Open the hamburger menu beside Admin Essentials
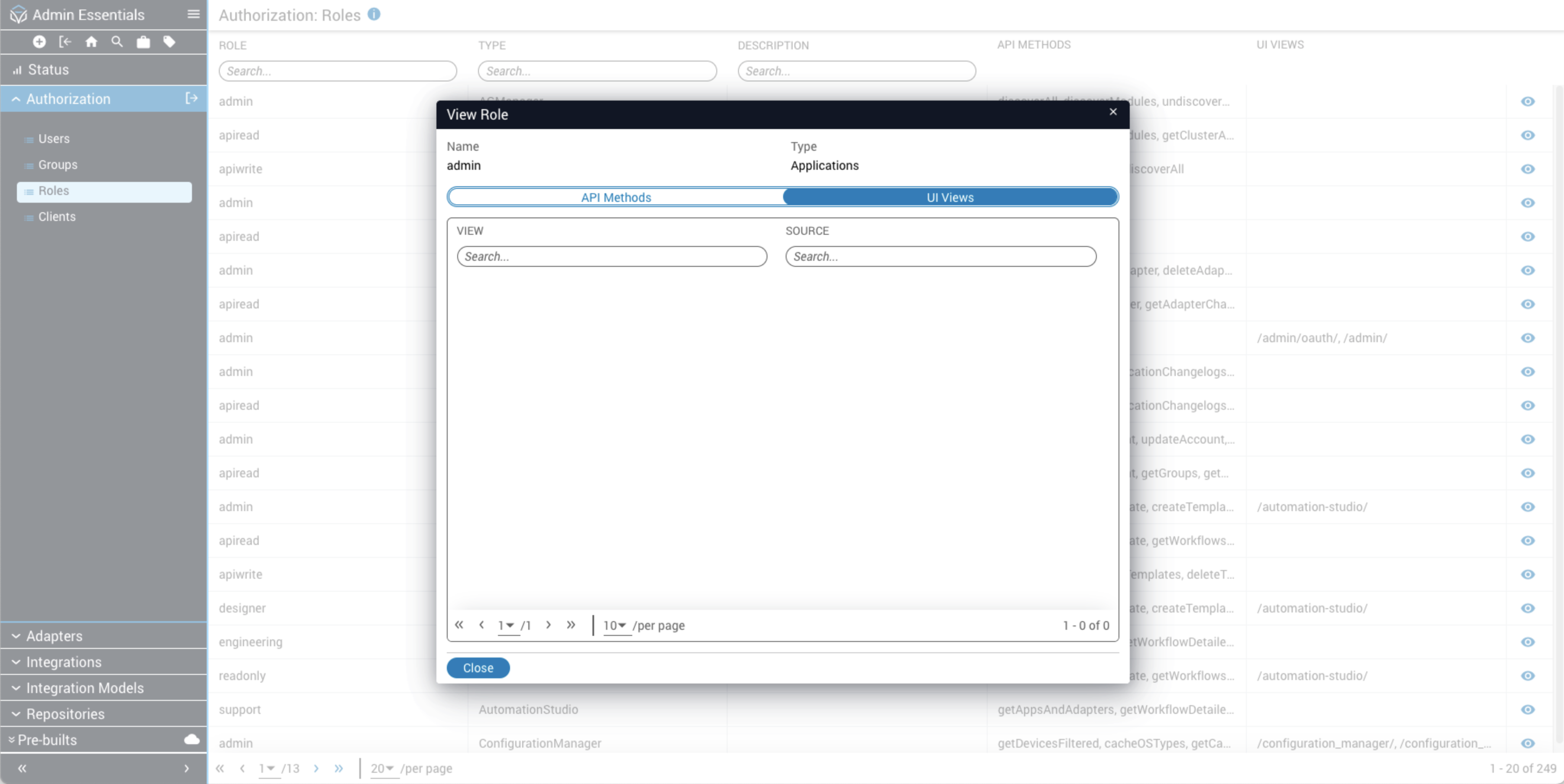Image resolution: width=1564 pixels, height=784 pixels. pyautogui.click(x=193, y=14)
